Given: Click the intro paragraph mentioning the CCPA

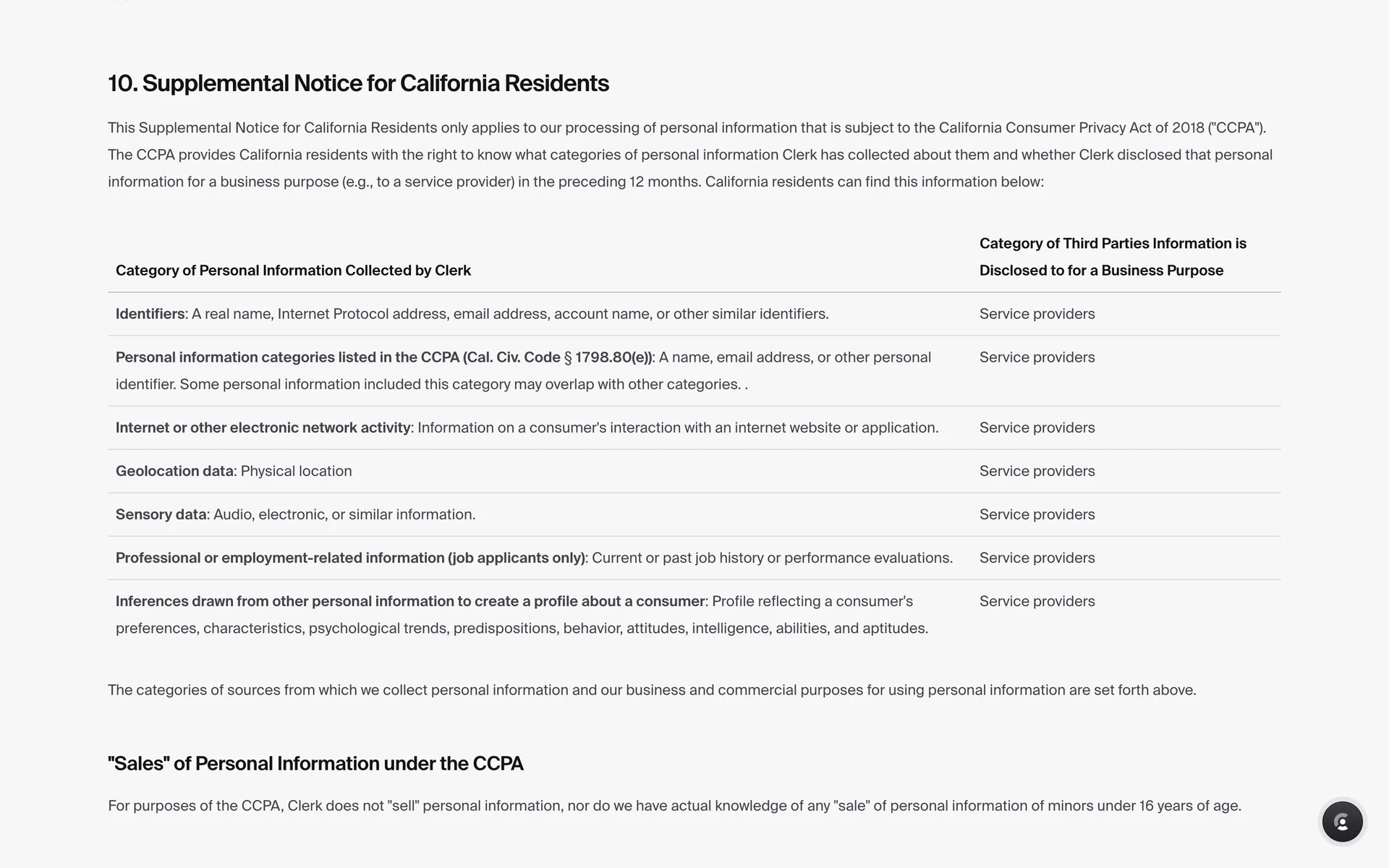Looking at the screenshot, I should [687, 155].
